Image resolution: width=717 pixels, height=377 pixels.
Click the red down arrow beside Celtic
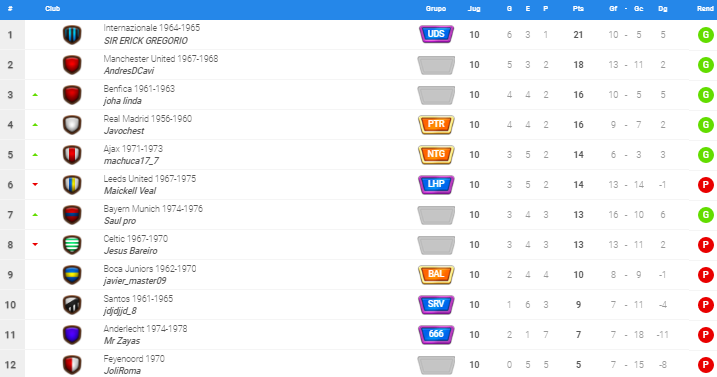coord(35,244)
